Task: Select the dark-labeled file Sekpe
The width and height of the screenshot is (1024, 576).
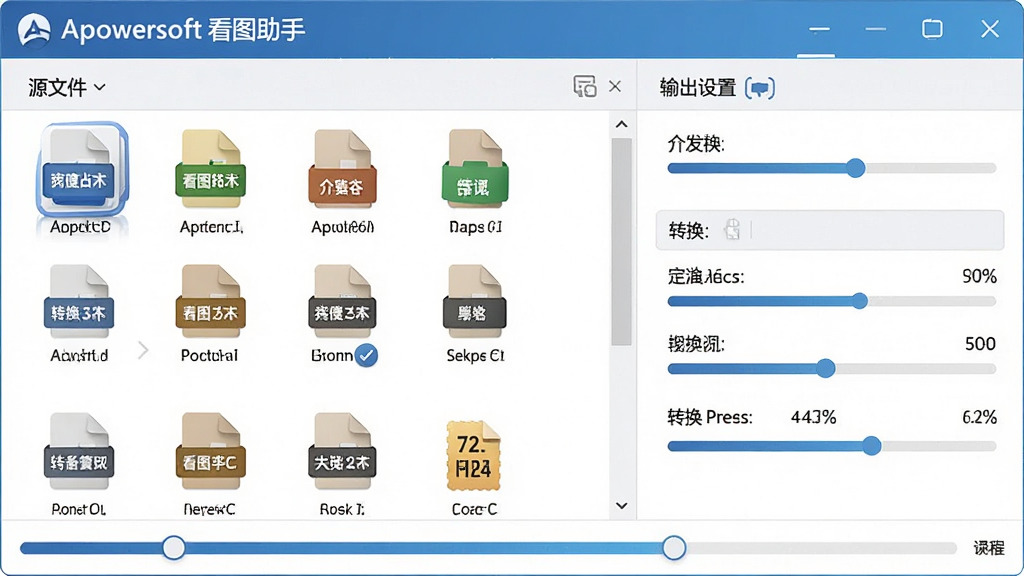Action: pyautogui.click(x=475, y=313)
